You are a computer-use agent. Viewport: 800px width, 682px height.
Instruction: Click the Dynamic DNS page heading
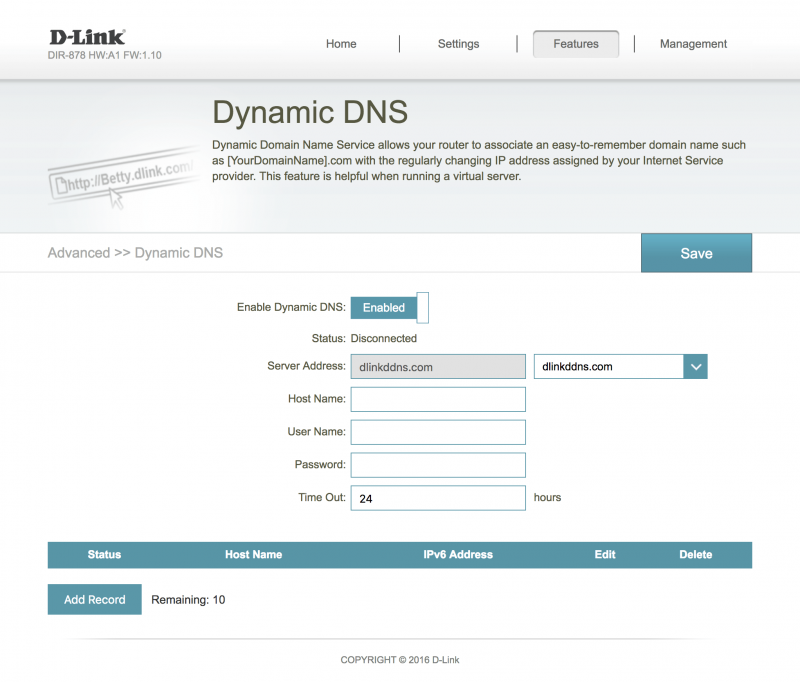click(x=310, y=112)
